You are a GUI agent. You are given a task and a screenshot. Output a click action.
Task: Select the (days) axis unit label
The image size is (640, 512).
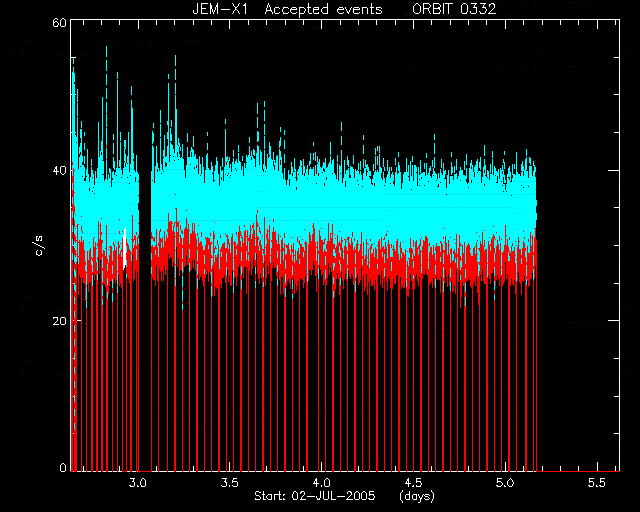[x=417, y=496]
